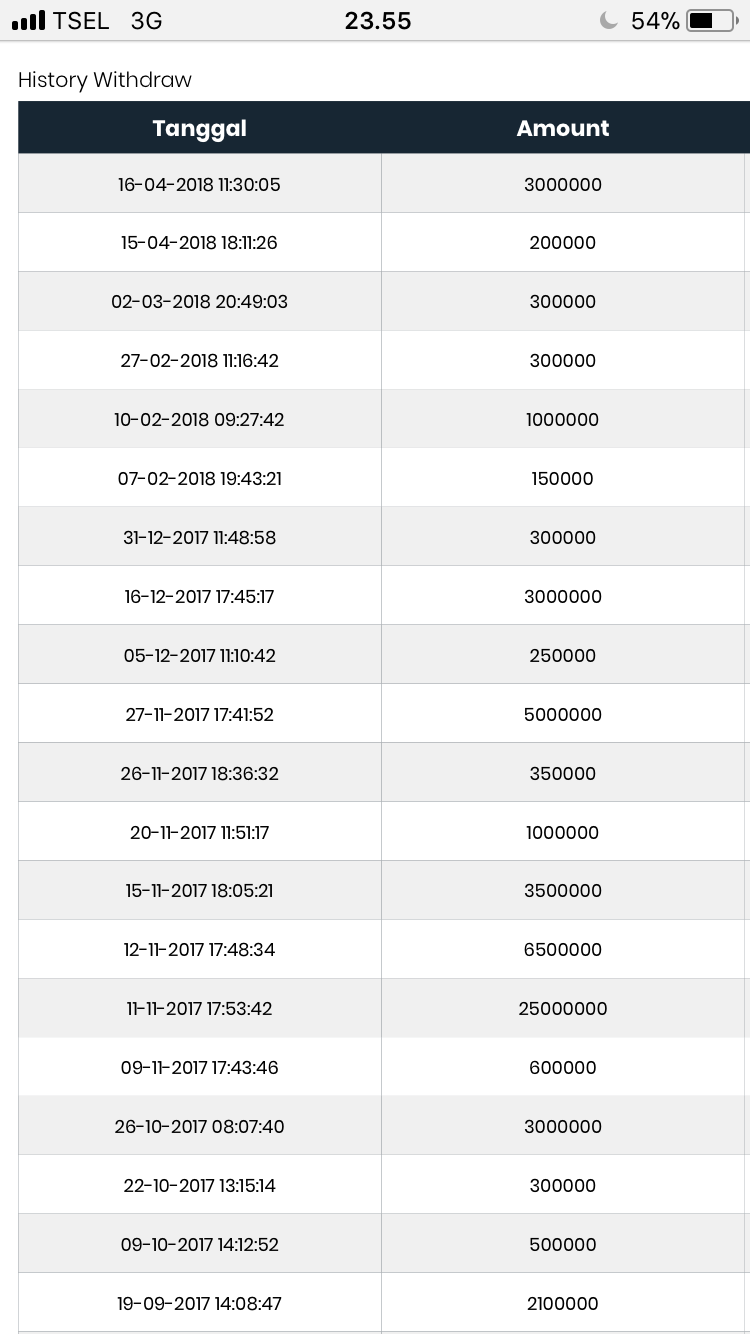Select the 15-04-2018 18:11:26 row date

point(199,243)
